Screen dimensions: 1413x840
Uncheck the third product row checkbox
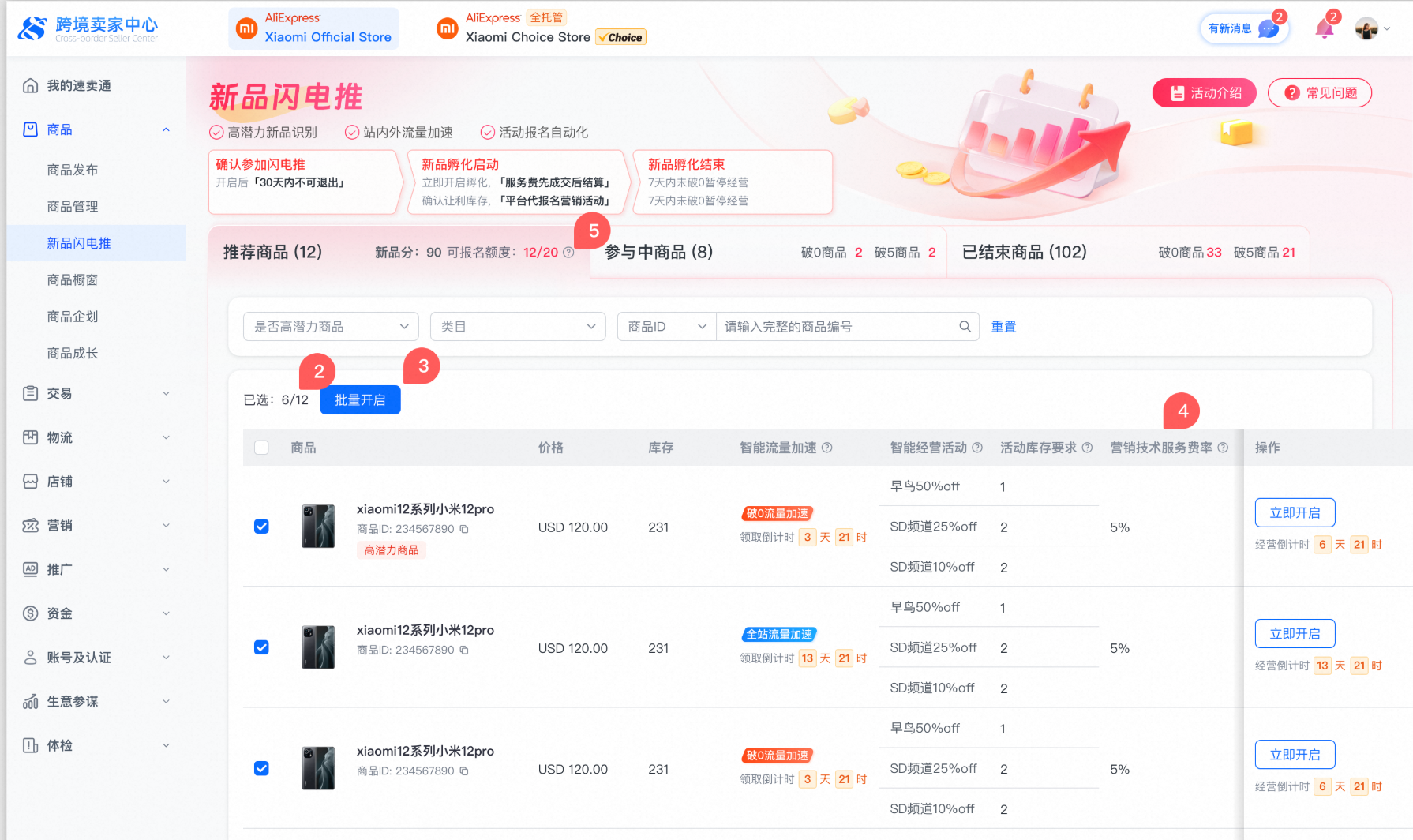click(261, 768)
